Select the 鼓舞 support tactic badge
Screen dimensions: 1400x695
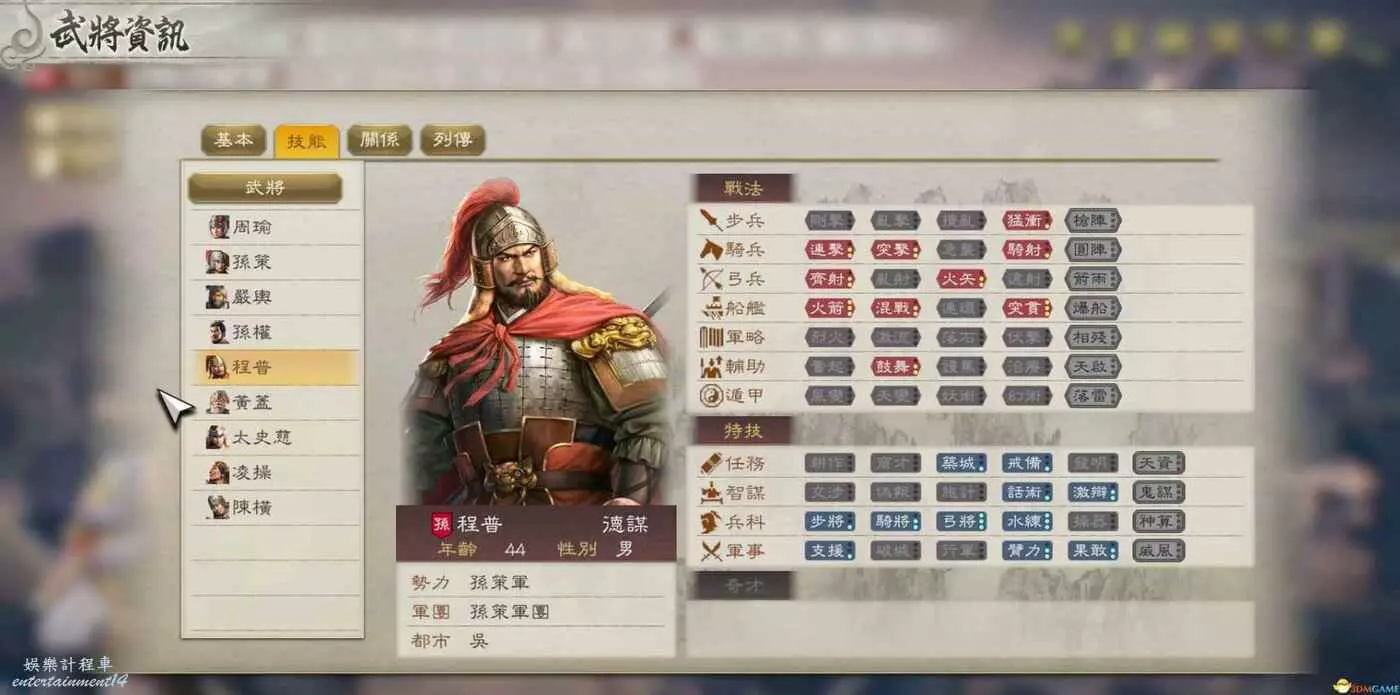coord(896,367)
